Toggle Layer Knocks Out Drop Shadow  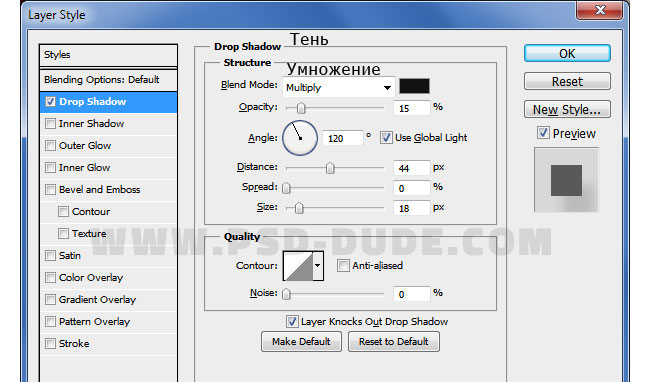coord(292,322)
